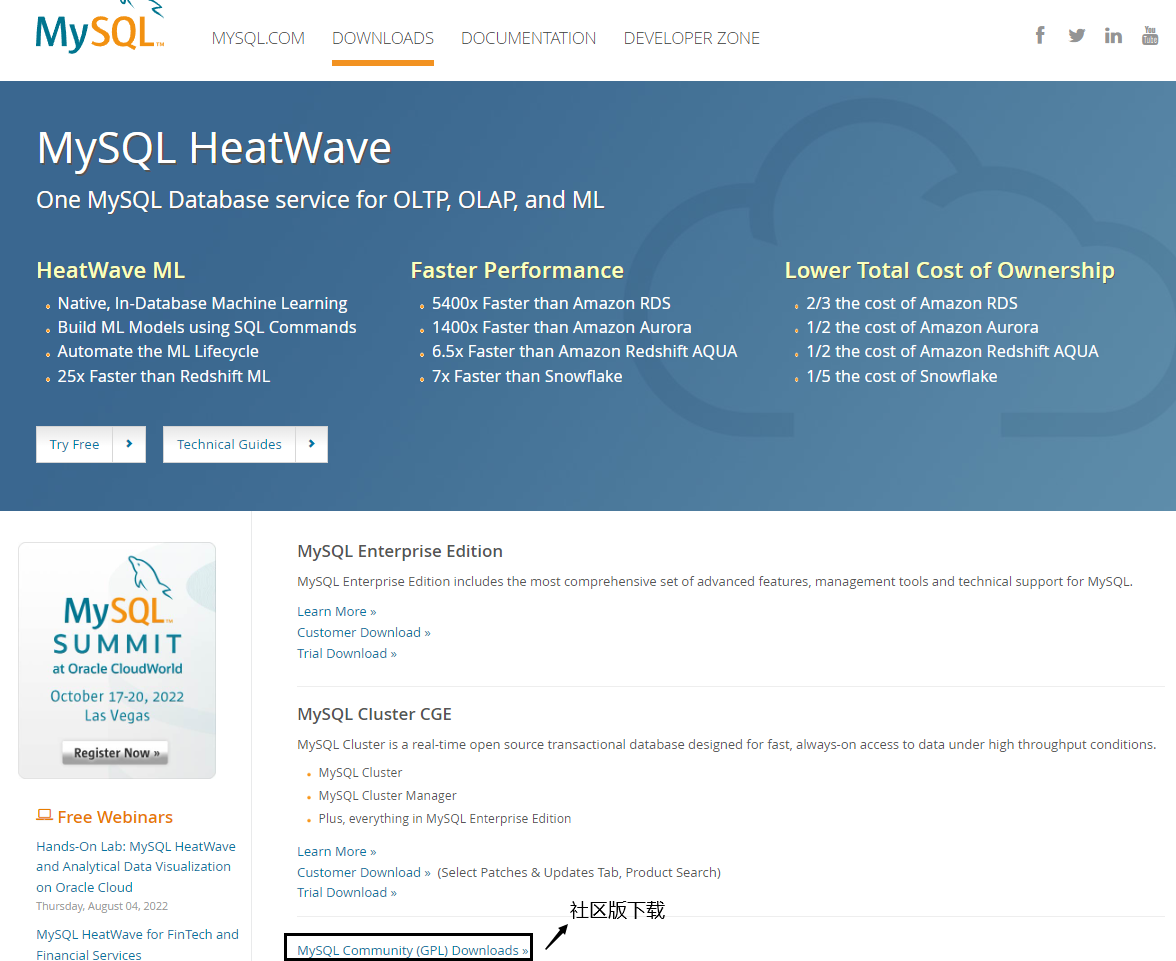This screenshot has height=961, width=1176.
Task: Switch to the DOCUMENTATION tab
Action: (528, 38)
